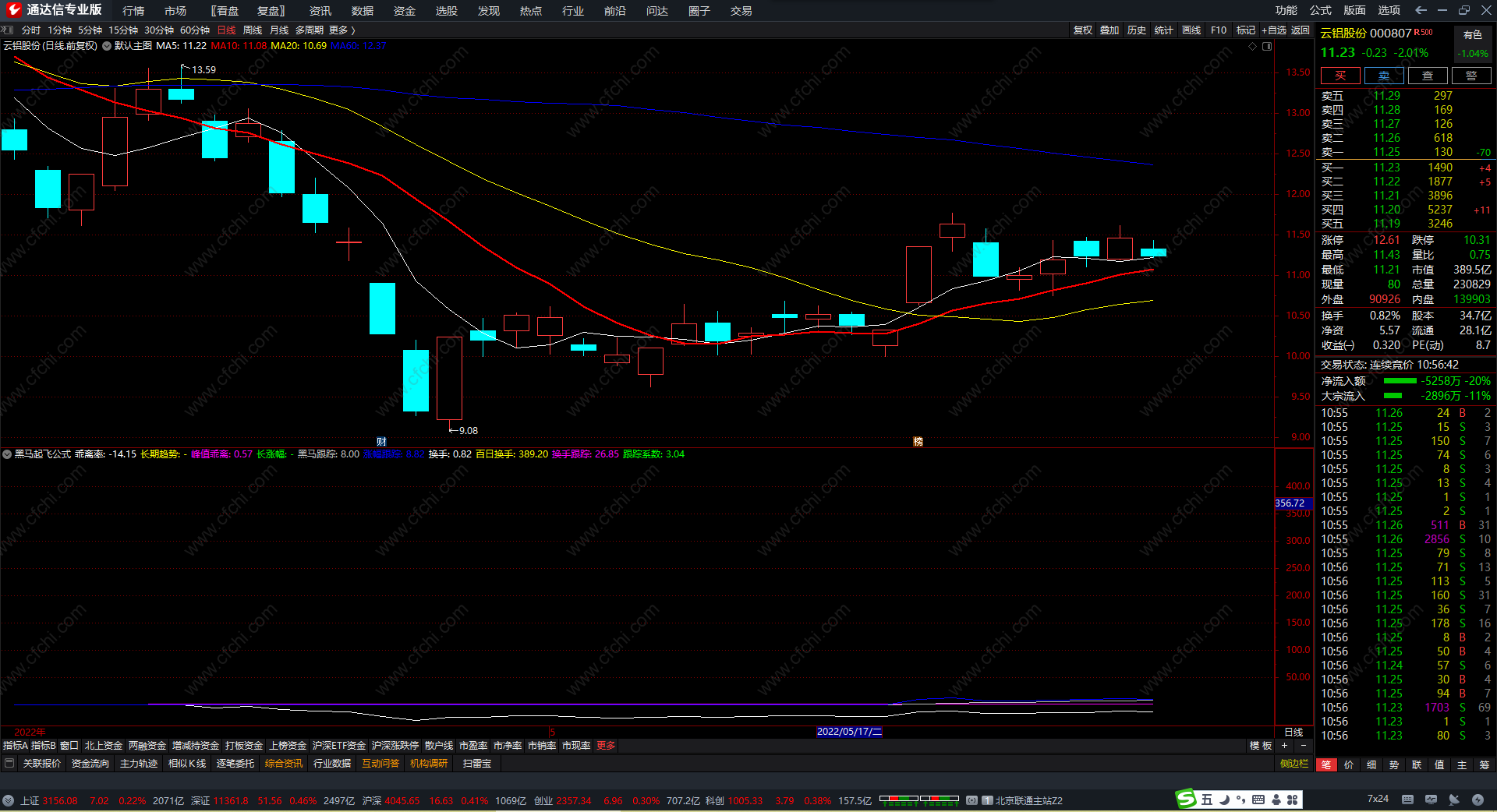Click the green 大宗流入 flow bar
1497x812 pixels.
1393,396
